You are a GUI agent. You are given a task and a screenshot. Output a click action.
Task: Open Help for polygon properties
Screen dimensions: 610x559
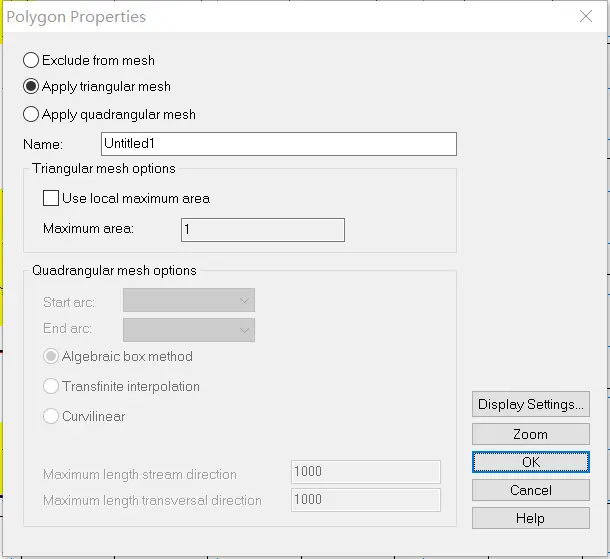530,518
